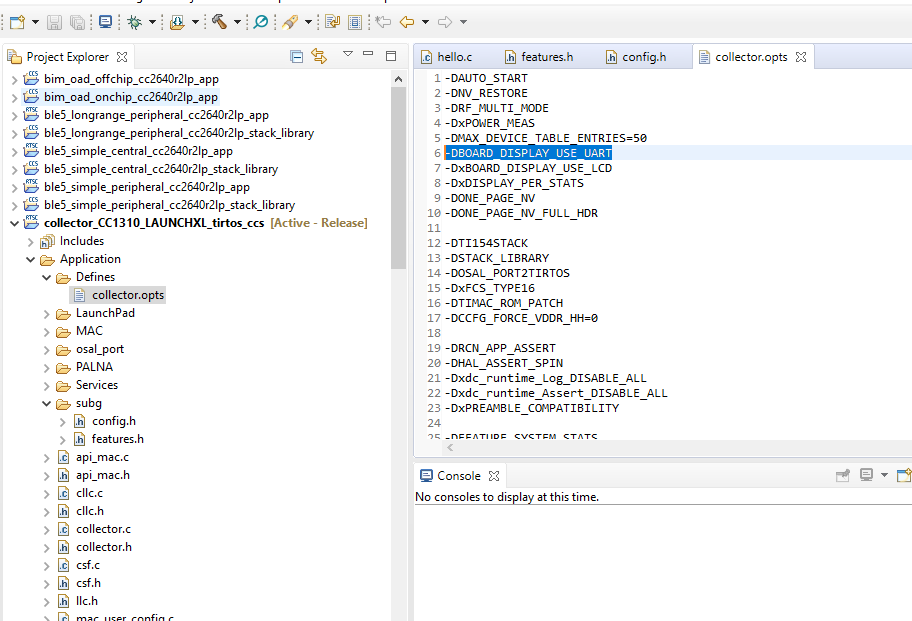Click the New project toolbar icon
912x621 pixels.
[x=17, y=21]
